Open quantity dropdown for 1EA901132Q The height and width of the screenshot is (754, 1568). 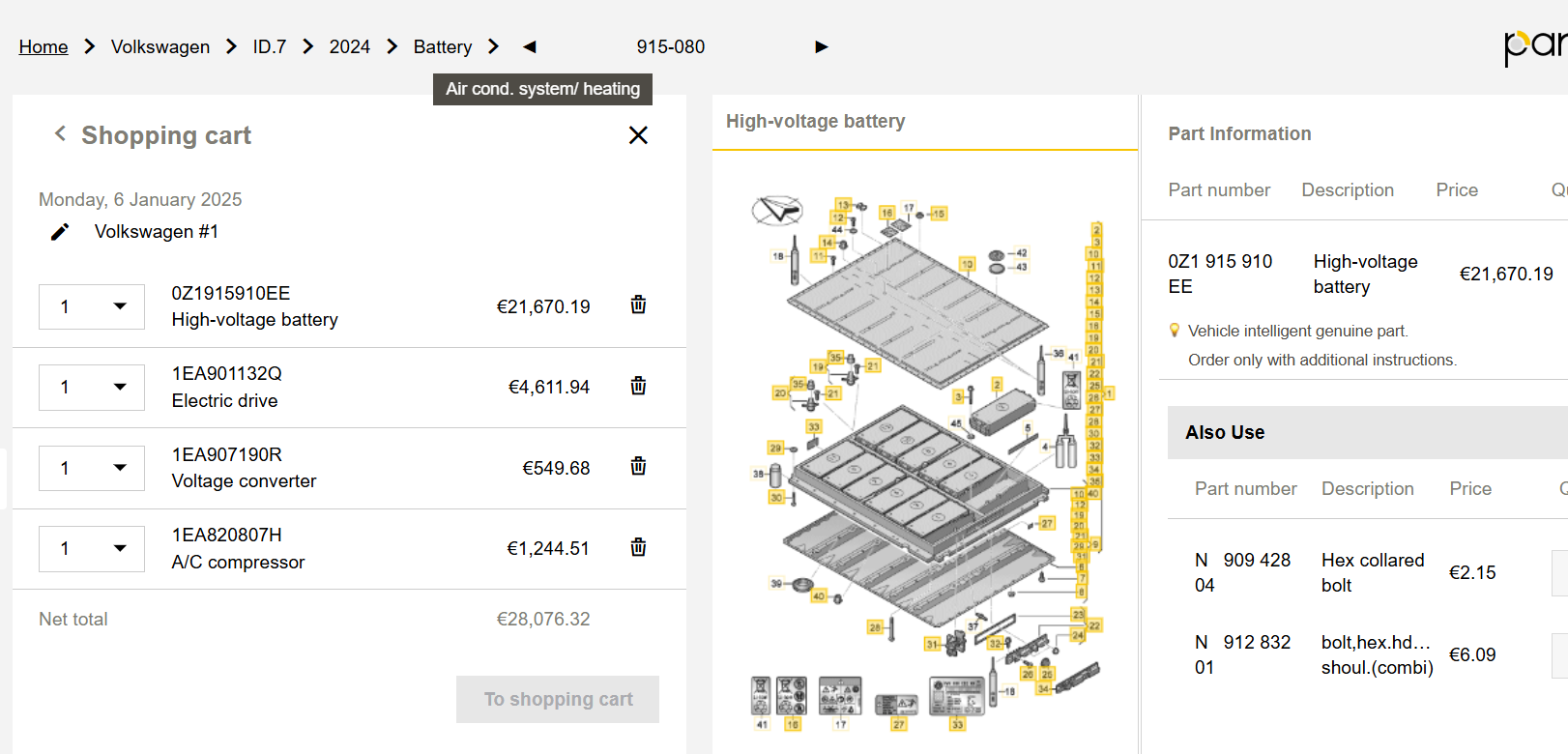tap(92, 387)
